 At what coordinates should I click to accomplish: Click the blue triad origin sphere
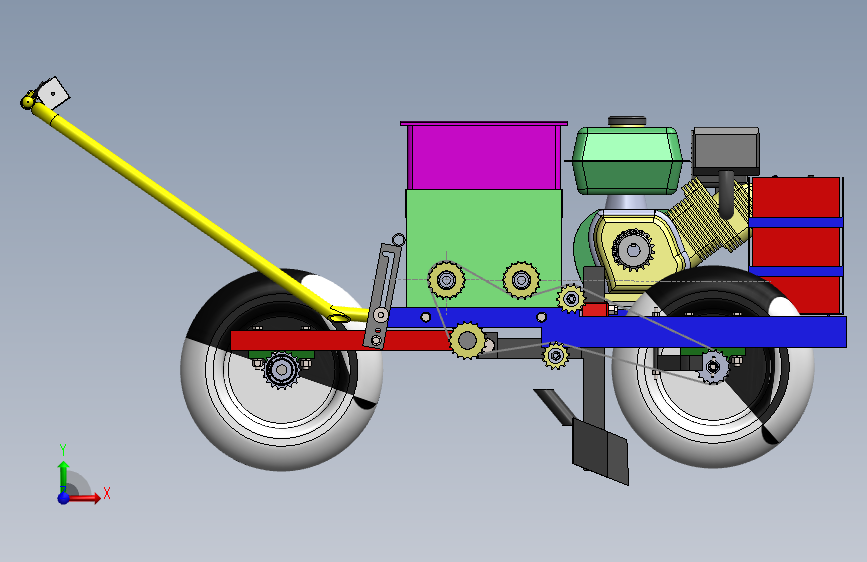[64, 498]
